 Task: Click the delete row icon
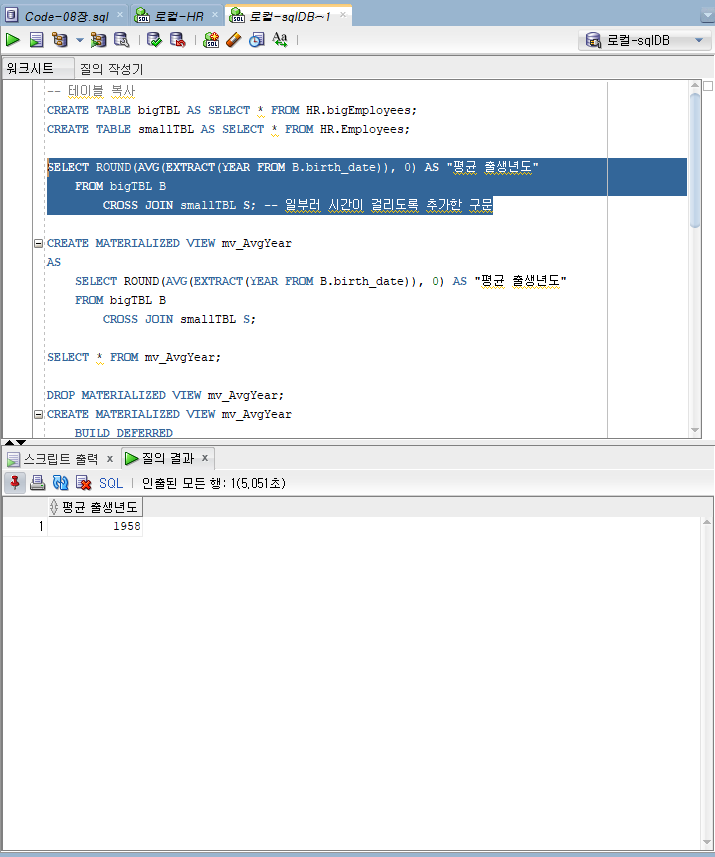click(84, 483)
